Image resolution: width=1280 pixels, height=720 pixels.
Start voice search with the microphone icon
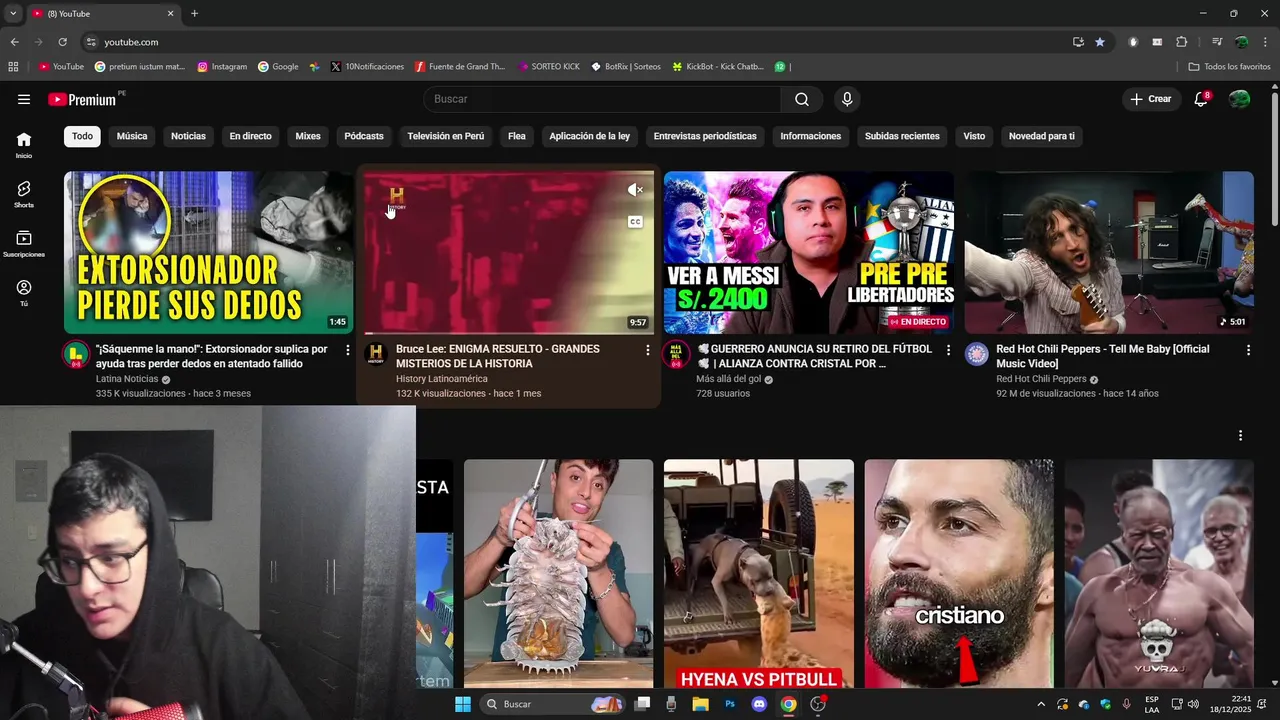pyautogui.click(x=847, y=99)
